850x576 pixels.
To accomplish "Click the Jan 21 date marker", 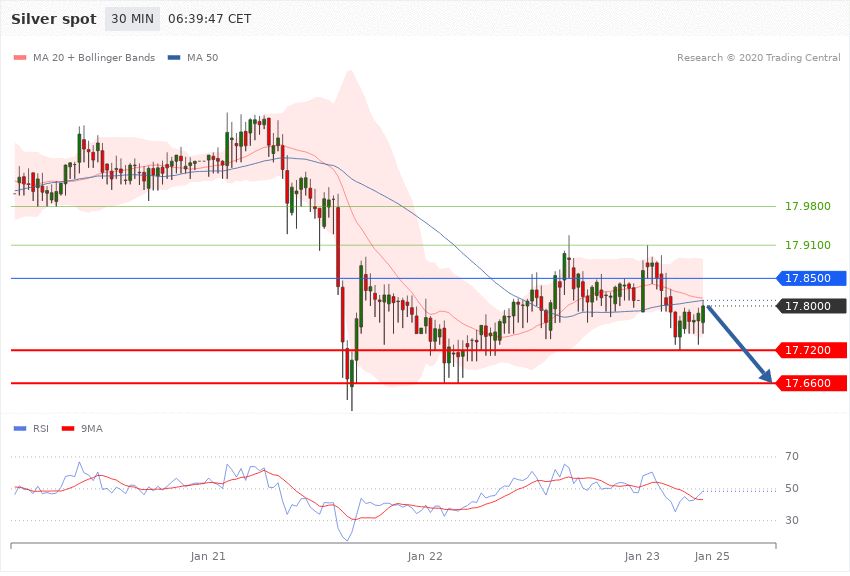I will click(208, 555).
